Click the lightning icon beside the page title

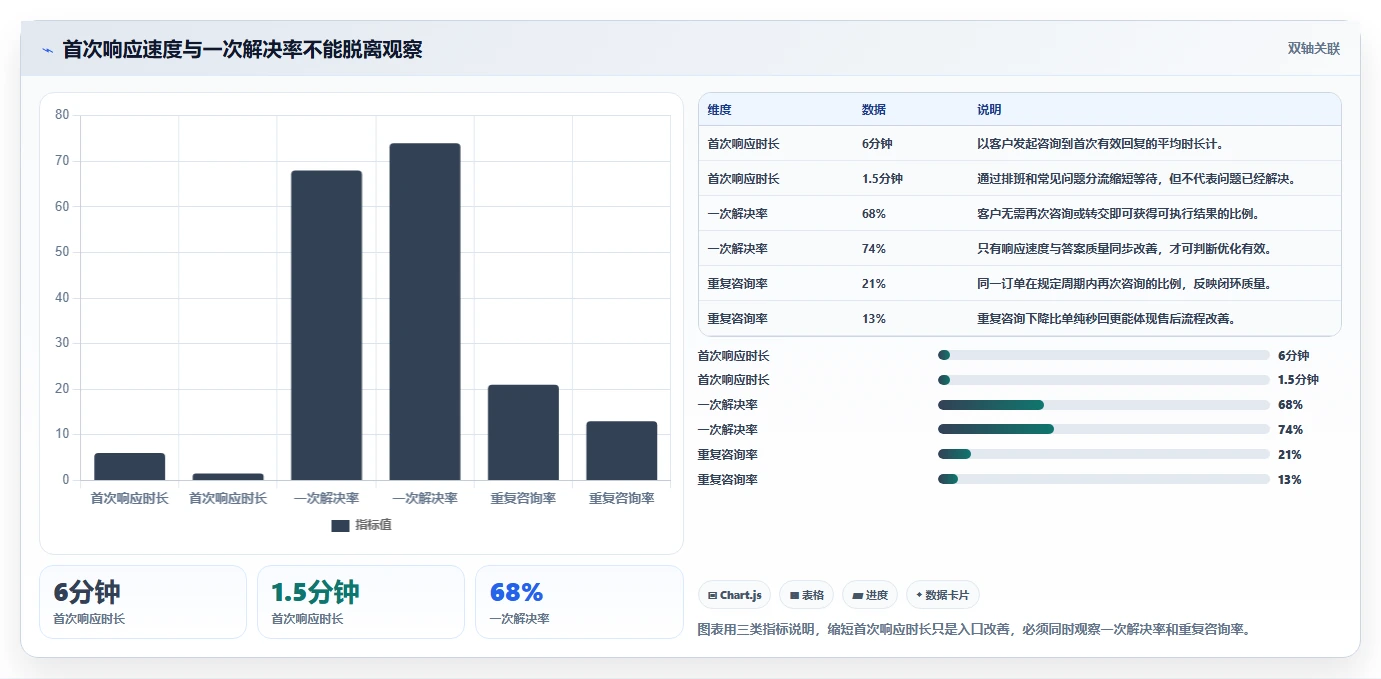47,49
